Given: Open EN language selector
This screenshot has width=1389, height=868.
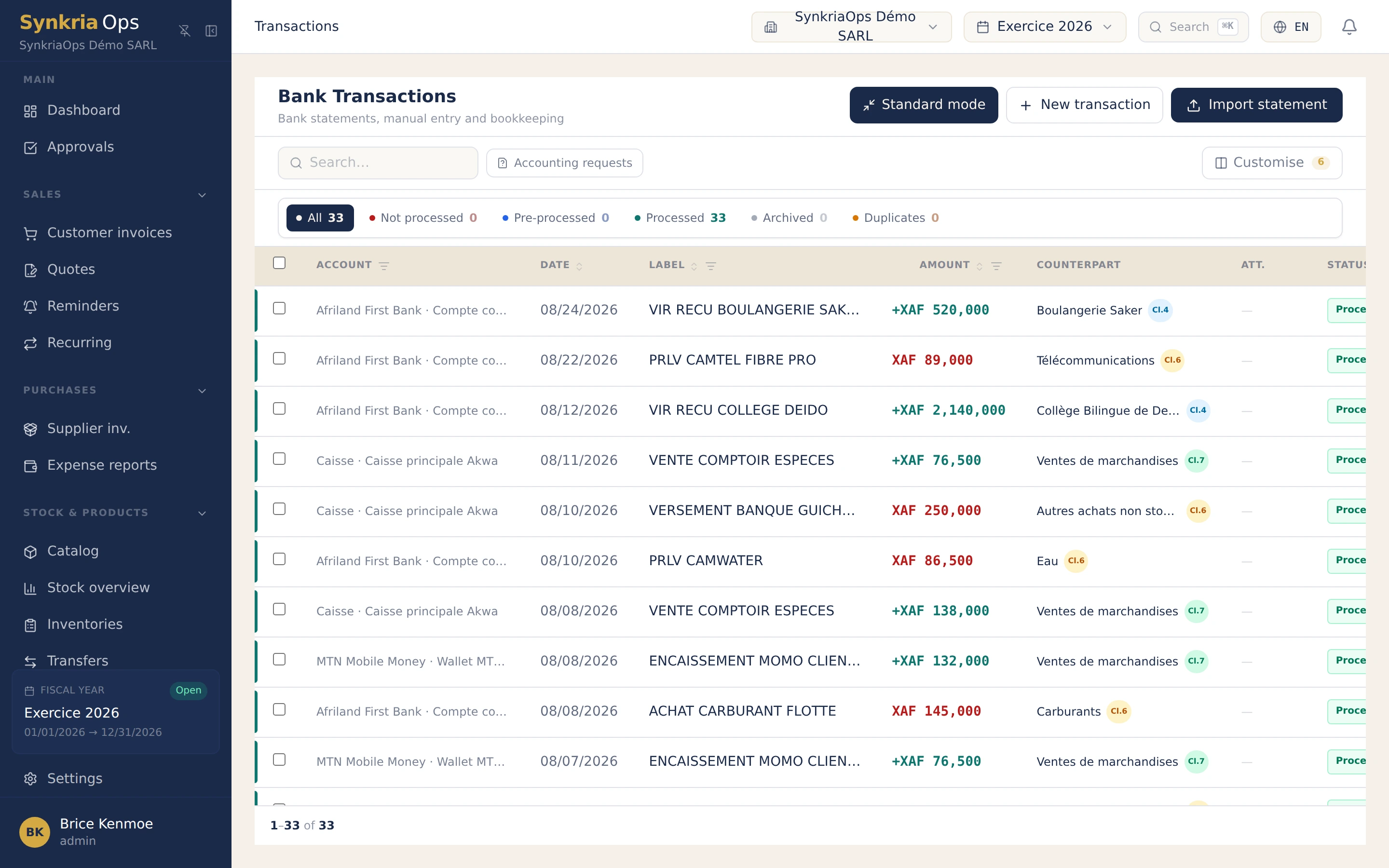Looking at the screenshot, I should [x=1290, y=27].
